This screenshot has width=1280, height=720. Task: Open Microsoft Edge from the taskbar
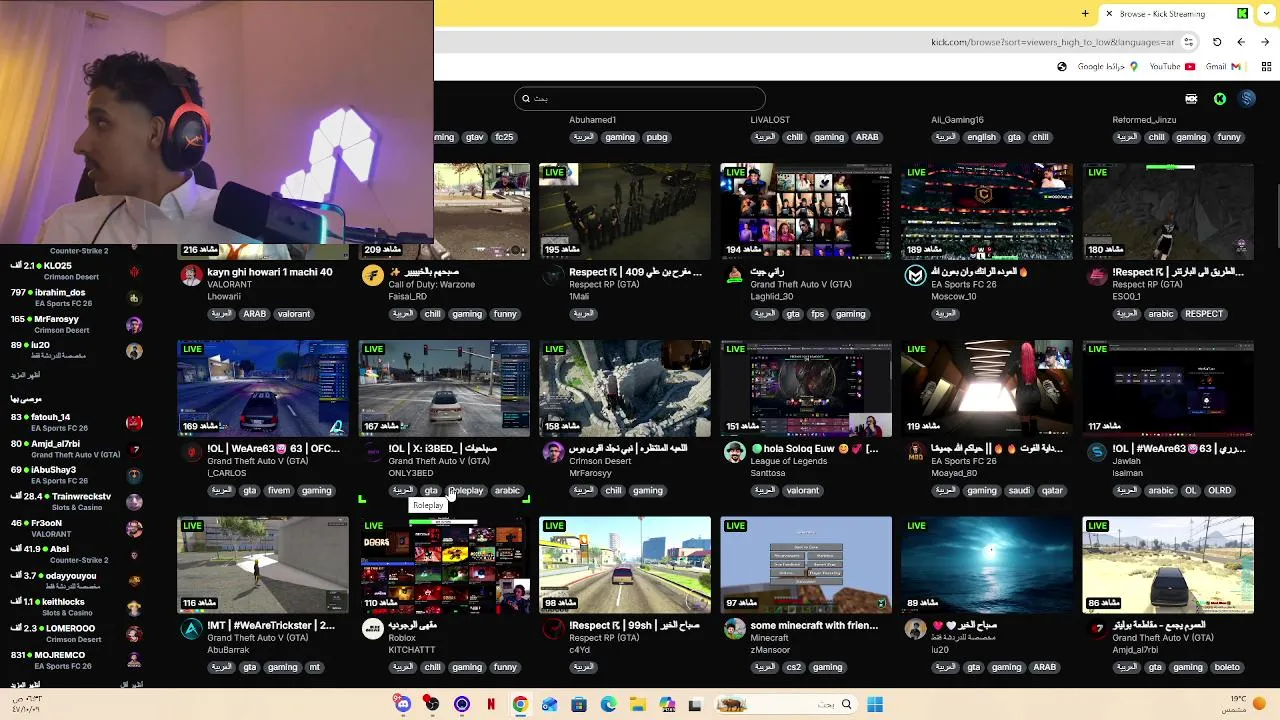pos(608,704)
